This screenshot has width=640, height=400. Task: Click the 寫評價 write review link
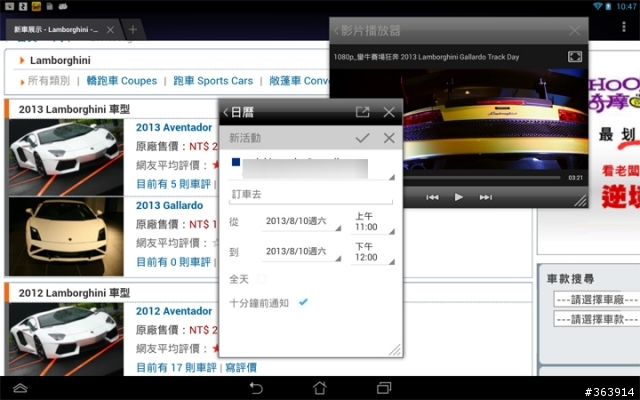point(241,368)
